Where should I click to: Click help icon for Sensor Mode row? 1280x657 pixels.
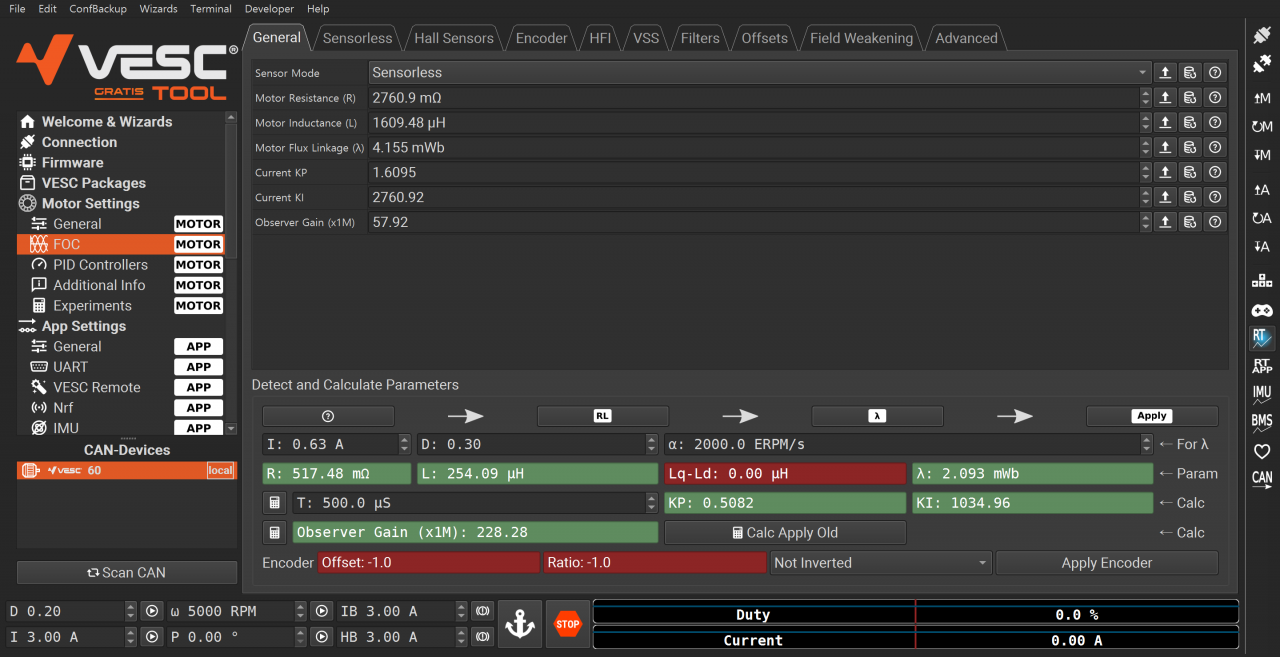coord(1215,73)
